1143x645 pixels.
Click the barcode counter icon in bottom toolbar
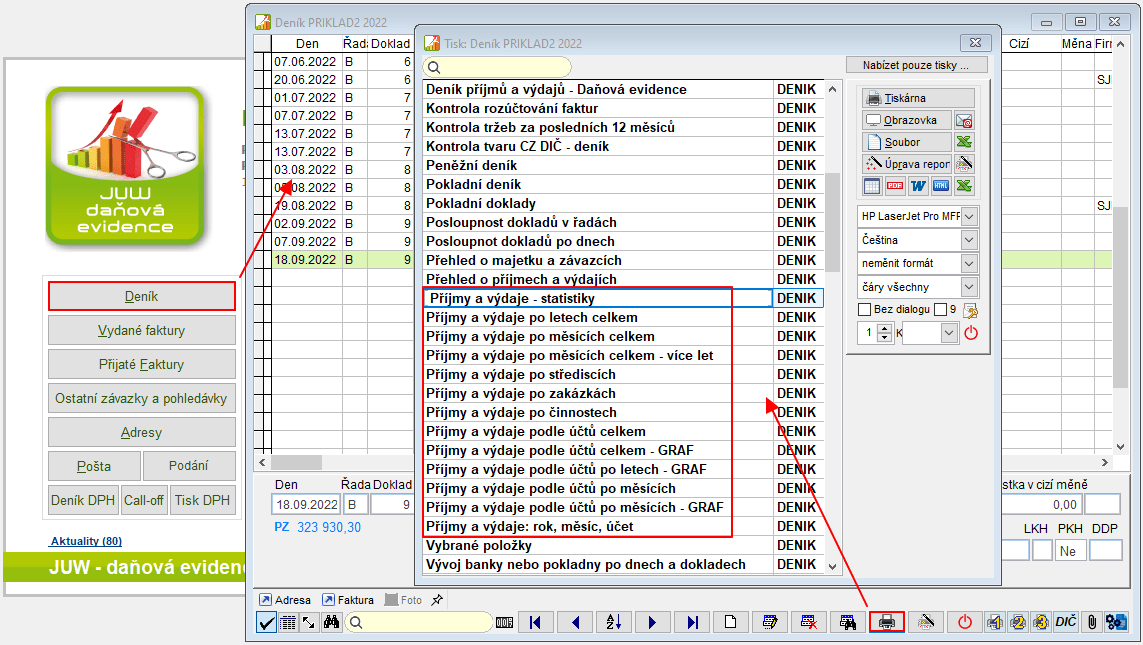[504, 622]
